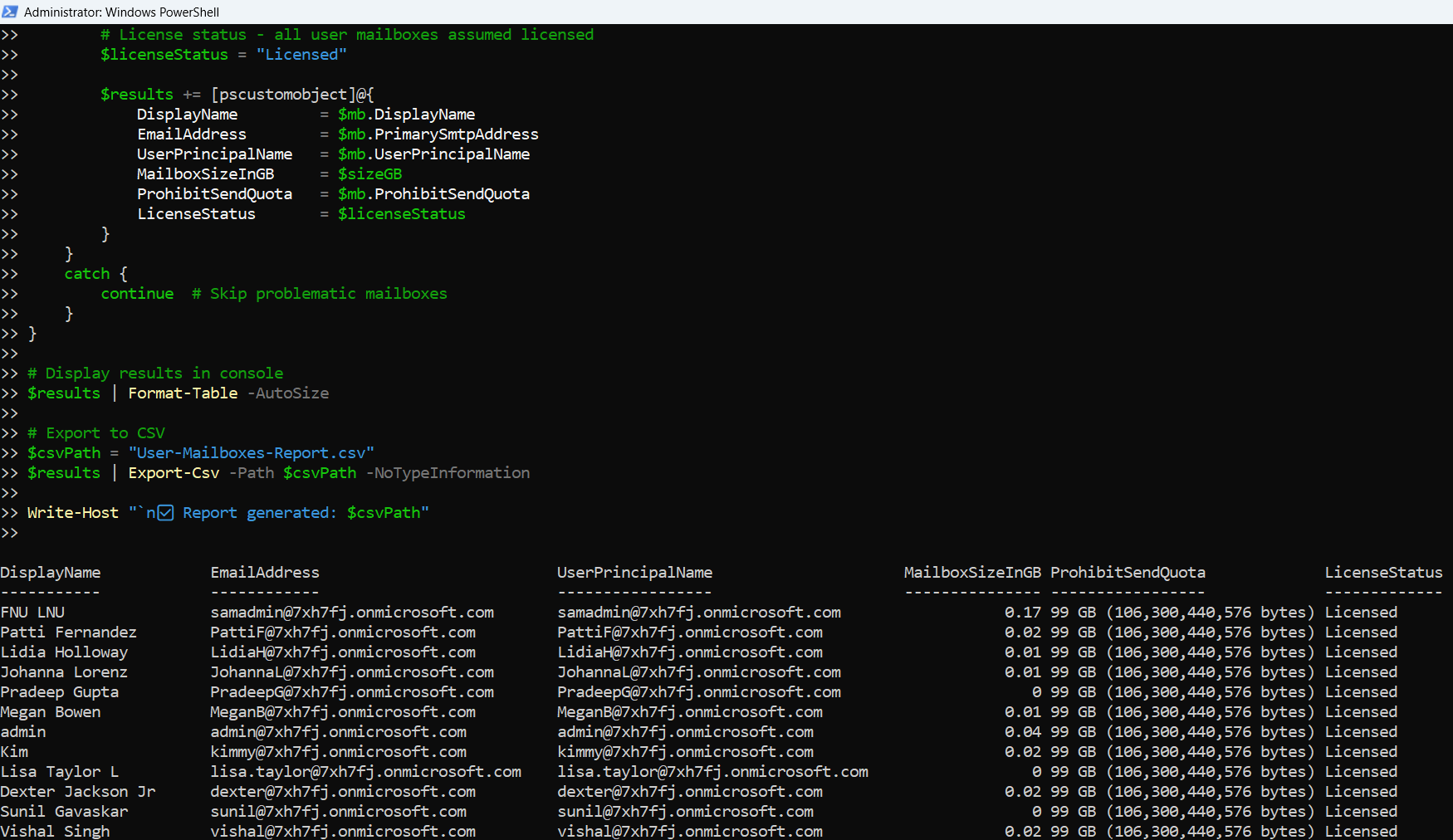Click the Dexter Jackson Jr display name
Viewport: 1453px width, 840px height.
[x=78, y=792]
